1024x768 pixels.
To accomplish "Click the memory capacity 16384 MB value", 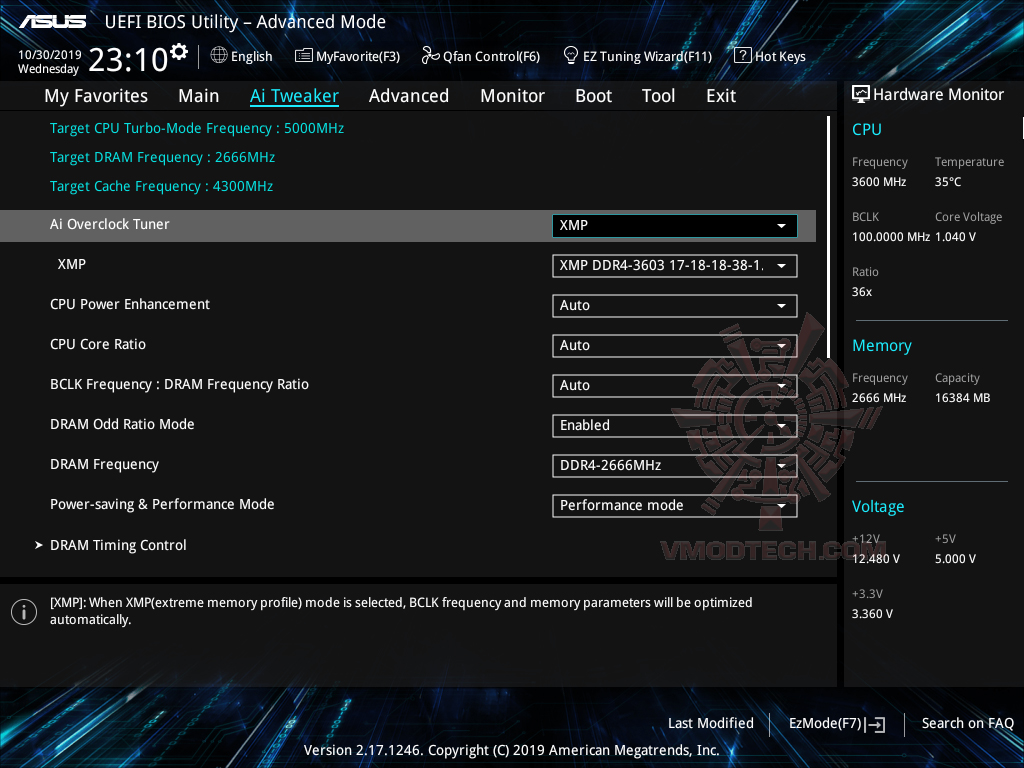I will click(x=963, y=398).
